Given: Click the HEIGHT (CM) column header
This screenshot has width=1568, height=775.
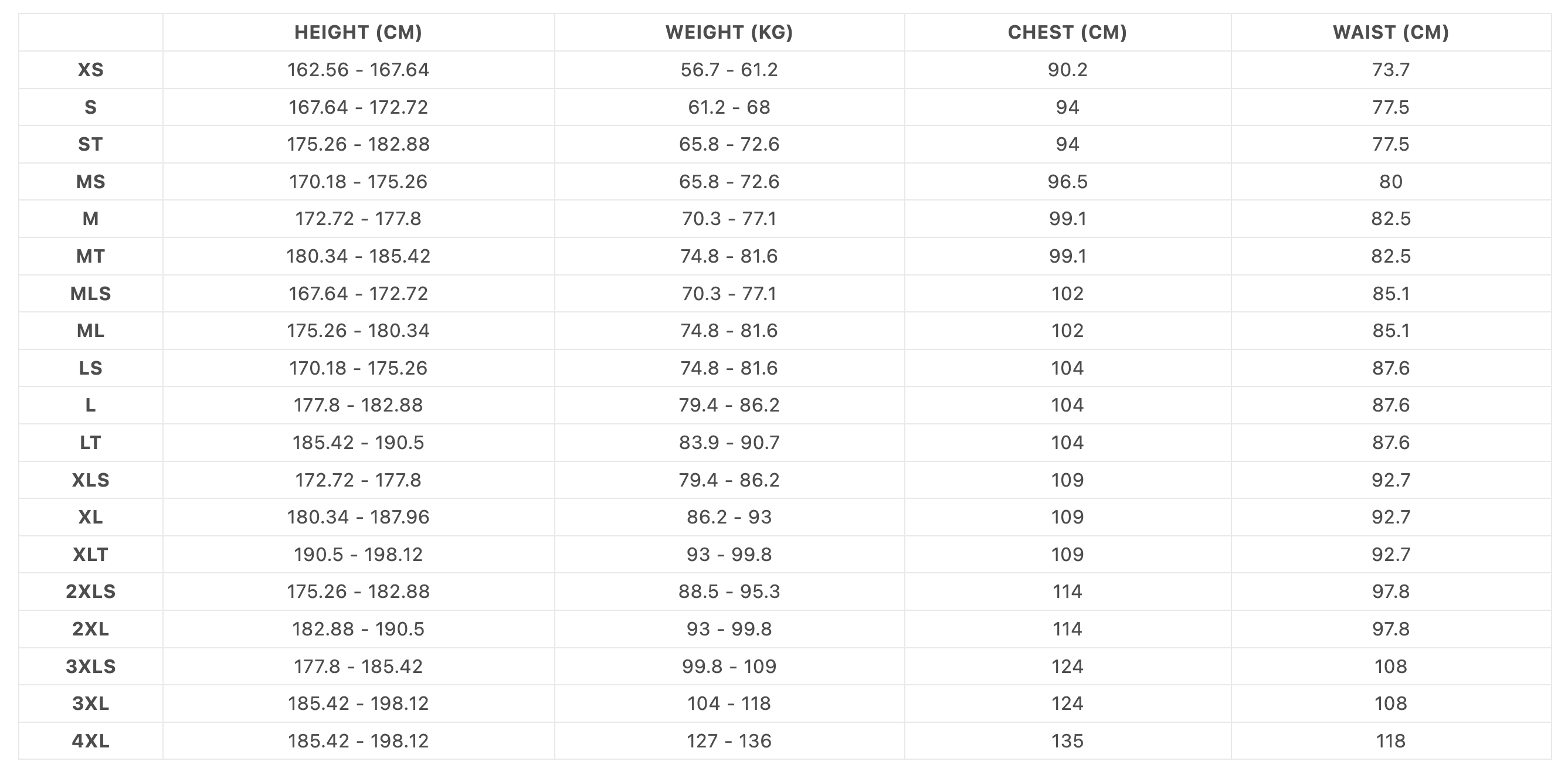Looking at the screenshot, I should (x=358, y=32).
